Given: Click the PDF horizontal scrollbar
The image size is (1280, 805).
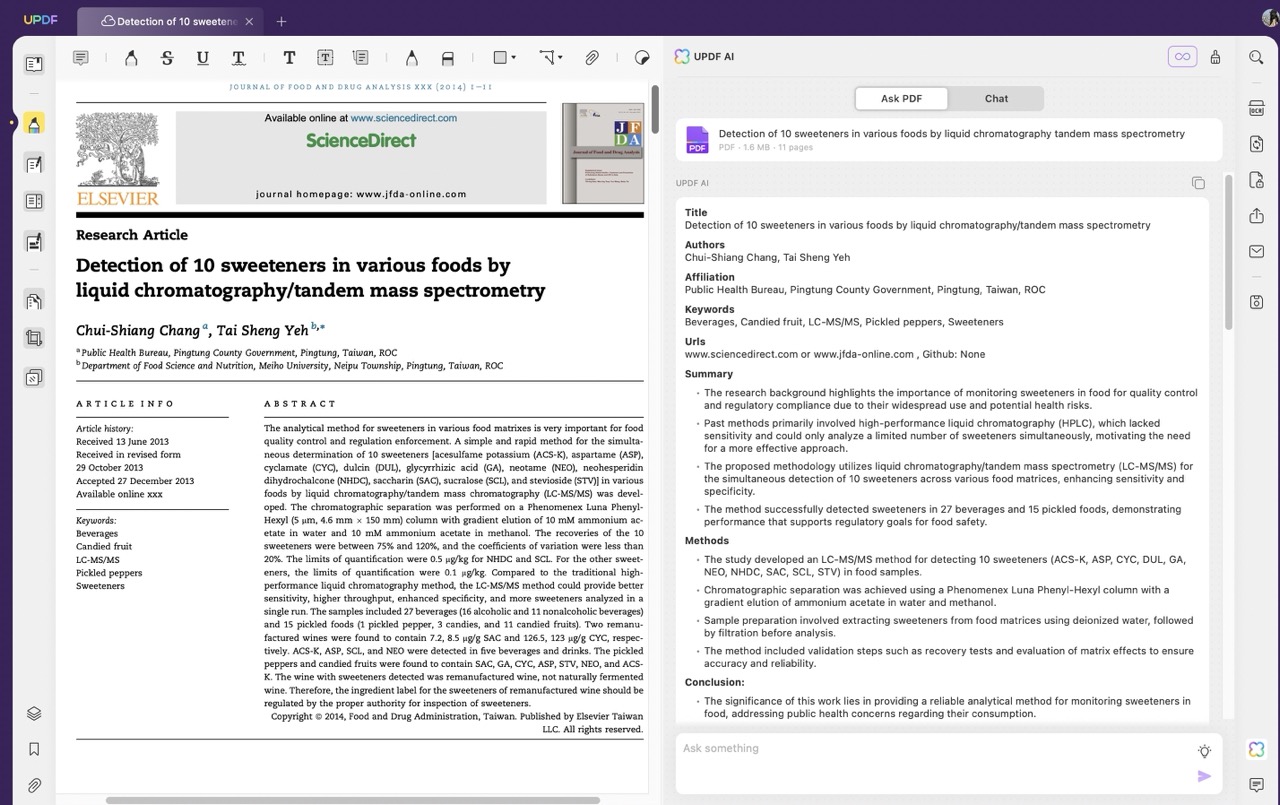Looking at the screenshot, I should click(353, 800).
